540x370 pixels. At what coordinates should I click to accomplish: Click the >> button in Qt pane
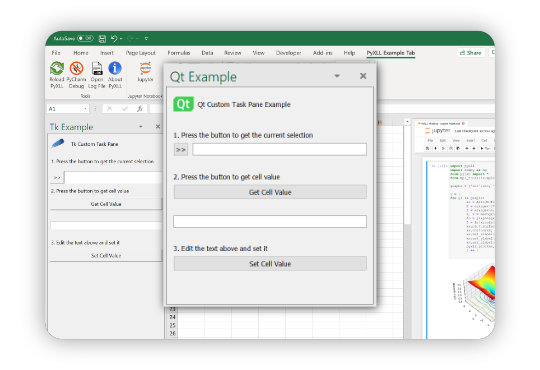pyautogui.click(x=181, y=150)
